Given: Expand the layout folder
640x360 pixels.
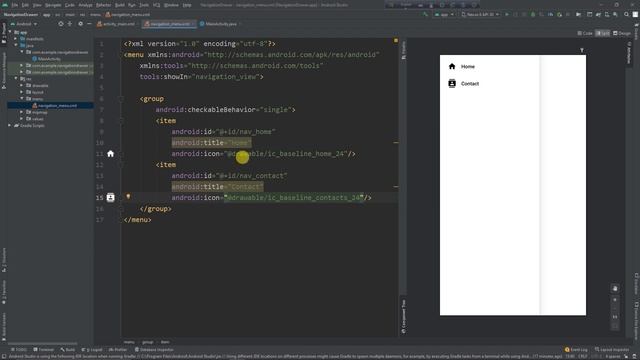Looking at the screenshot, I should (x=22, y=92).
